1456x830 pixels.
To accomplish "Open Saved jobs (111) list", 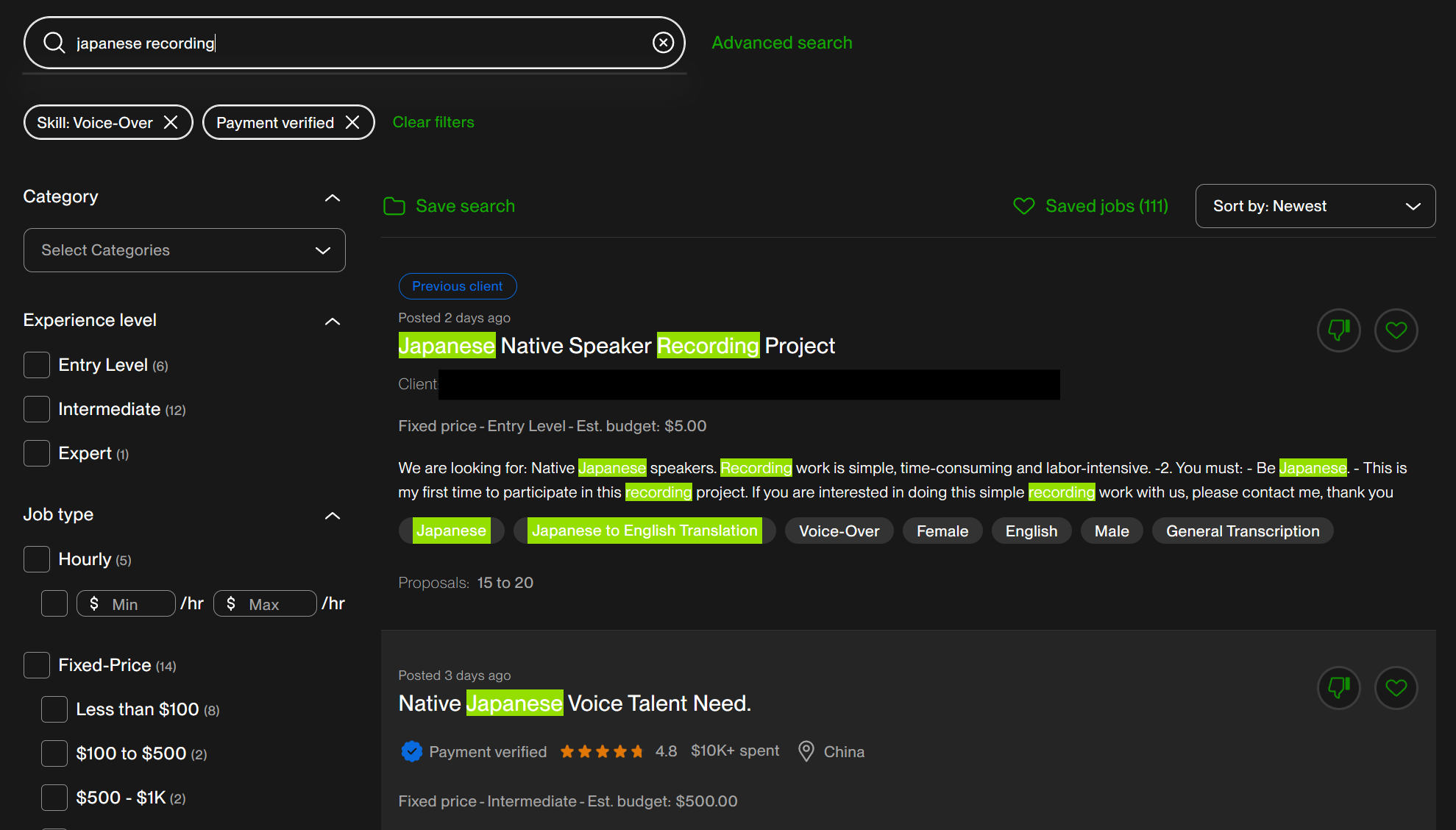I will 1091,206.
